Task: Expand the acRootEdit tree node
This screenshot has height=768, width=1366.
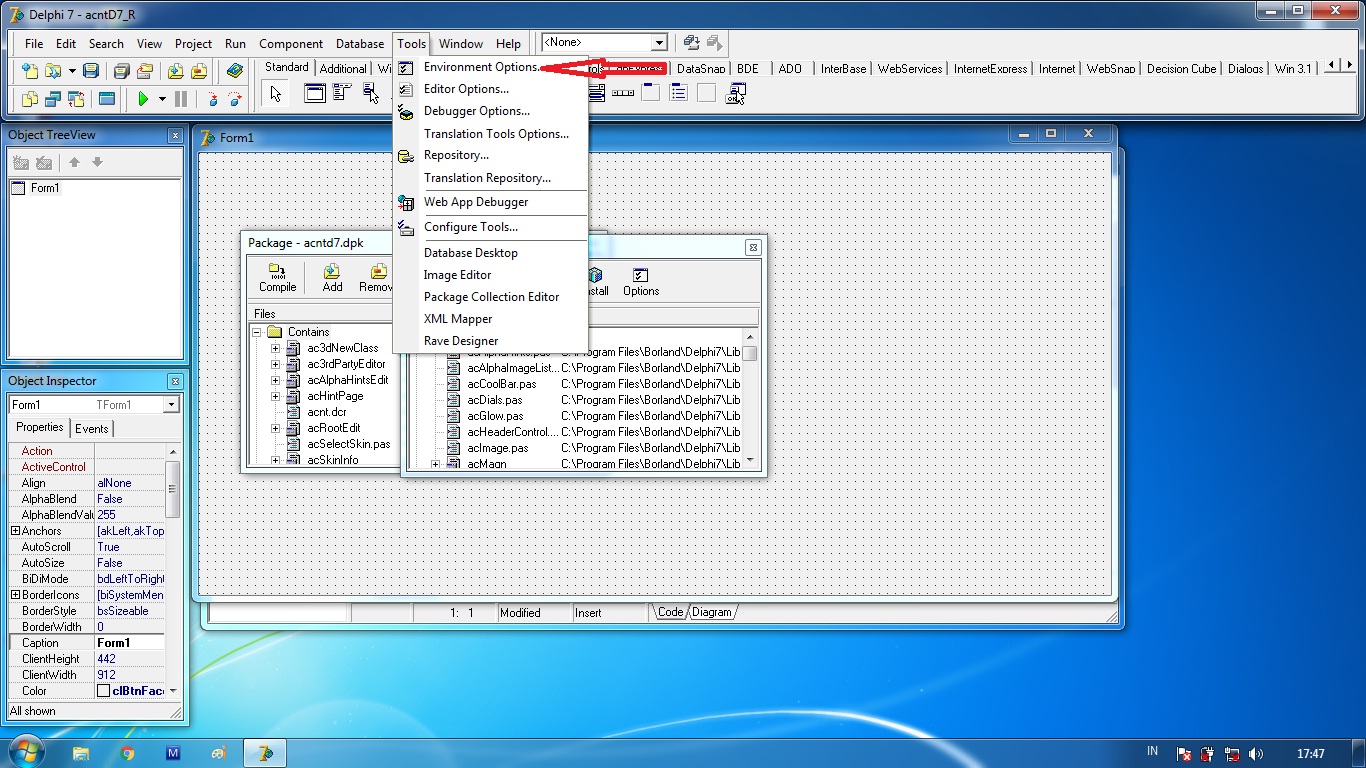Action: point(275,428)
